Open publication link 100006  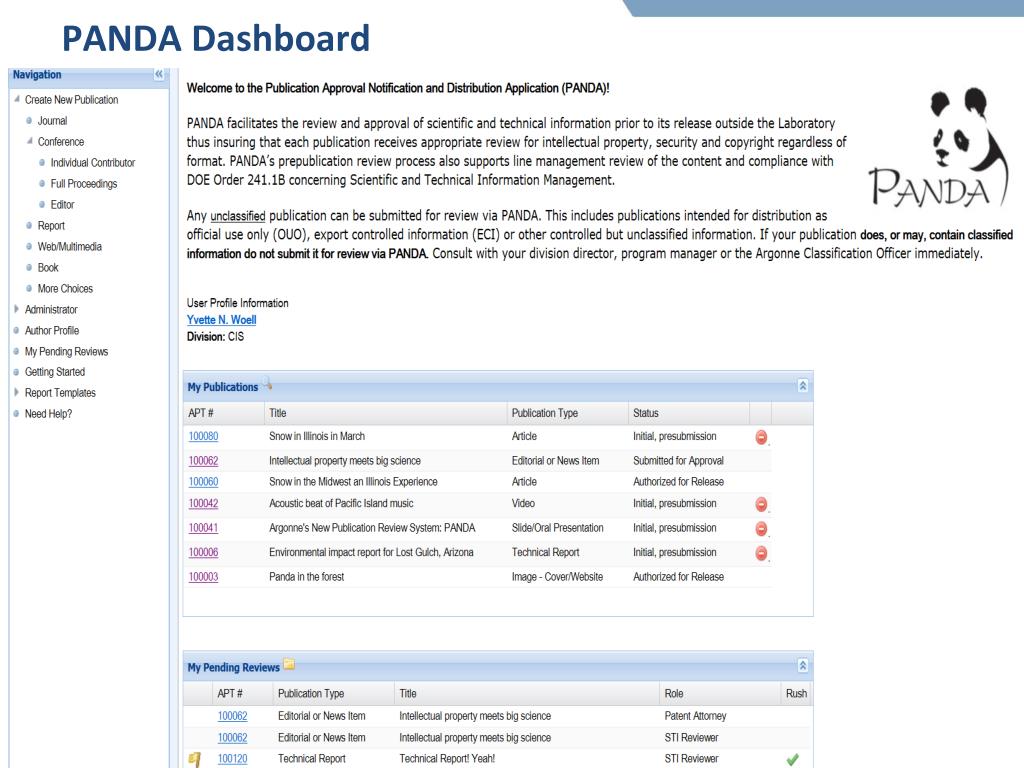pyautogui.click(x=203, y=552)
